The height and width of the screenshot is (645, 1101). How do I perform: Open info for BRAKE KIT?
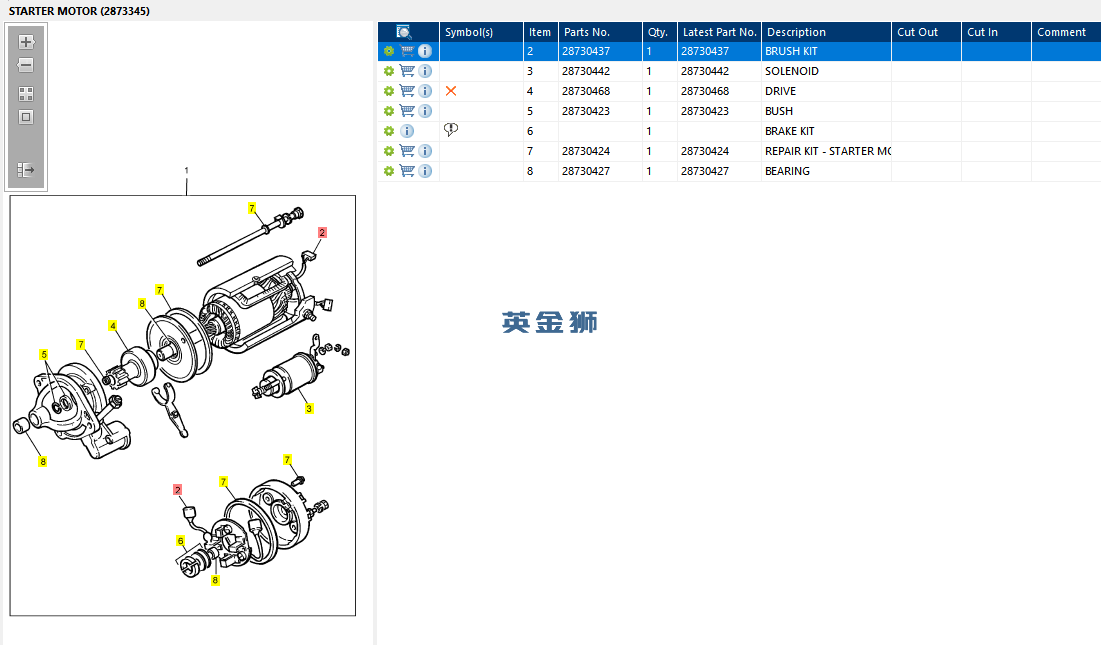pyautogui.click(x=407, y=131)
